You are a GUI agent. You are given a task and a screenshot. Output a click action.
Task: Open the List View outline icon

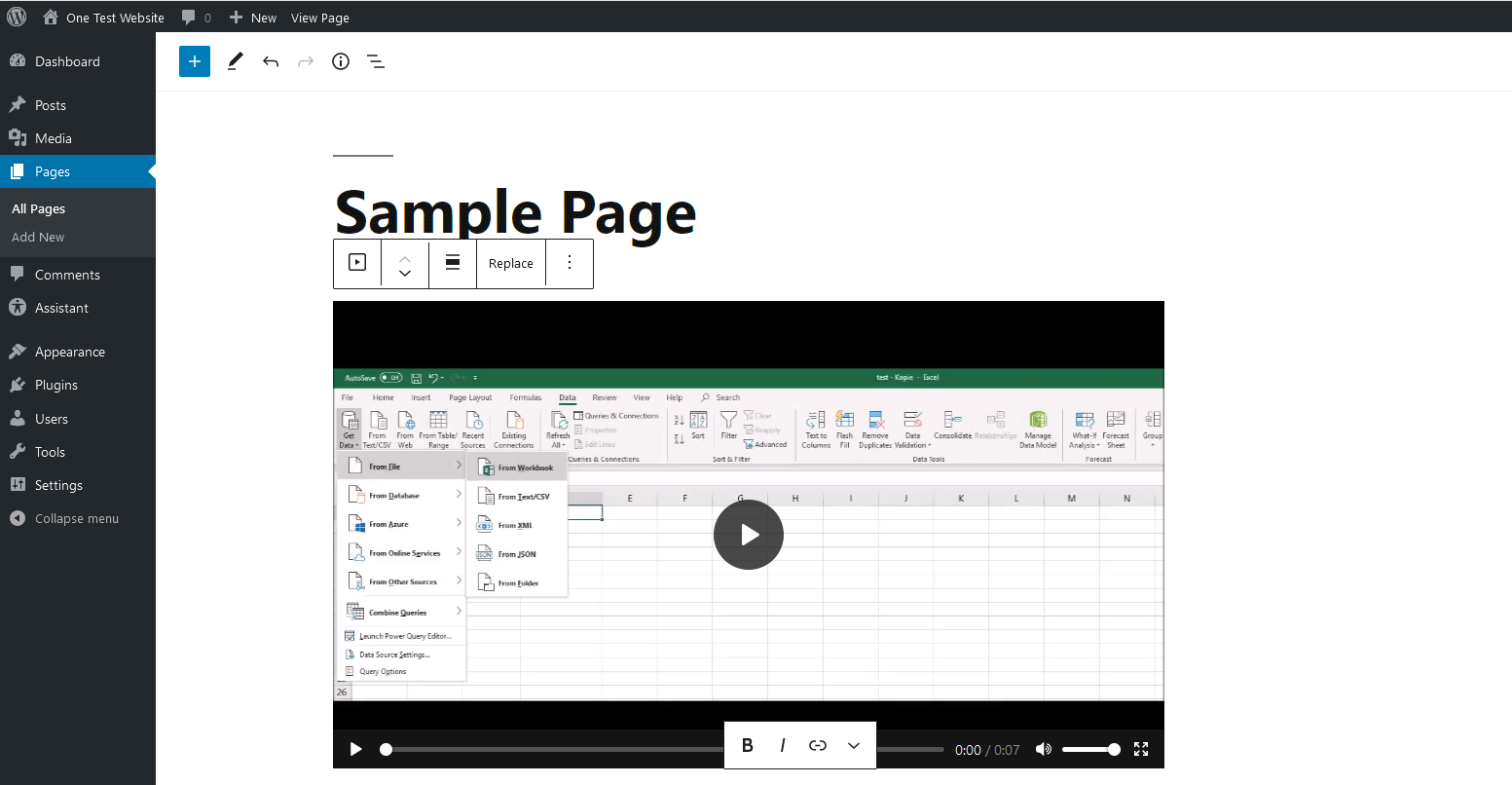click(376, 61)
